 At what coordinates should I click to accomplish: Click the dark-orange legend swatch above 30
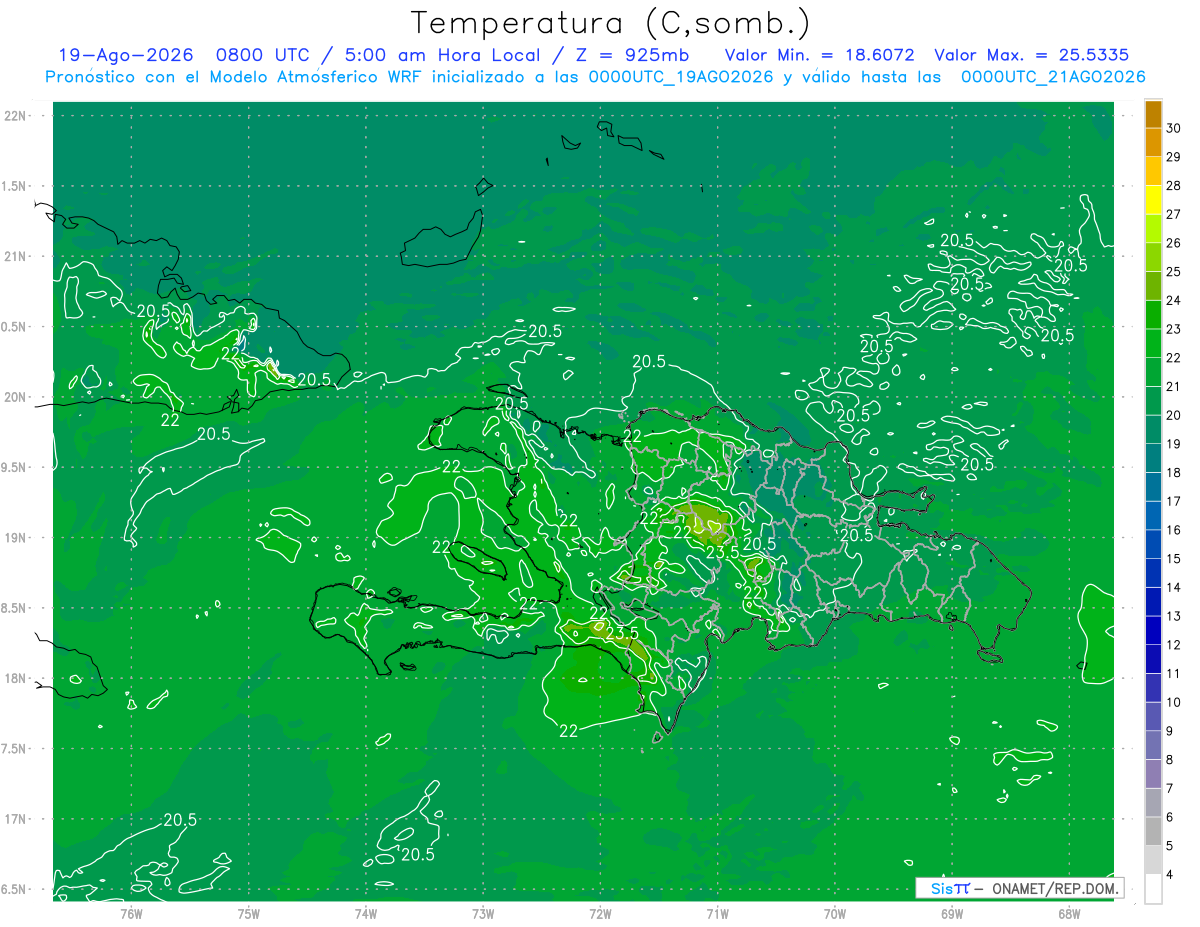click(1153, 114)
